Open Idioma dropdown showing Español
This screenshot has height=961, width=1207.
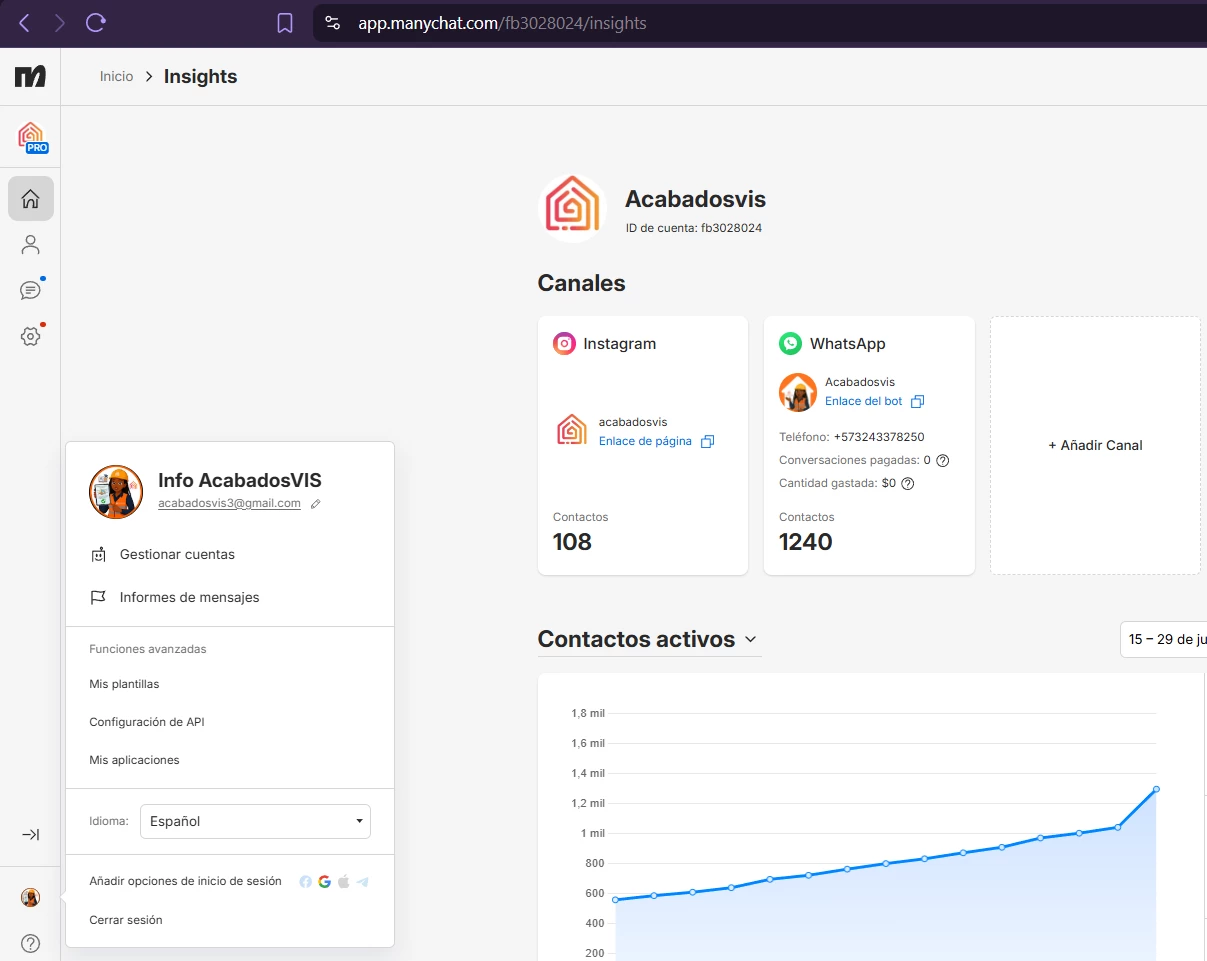coord(255,821)
